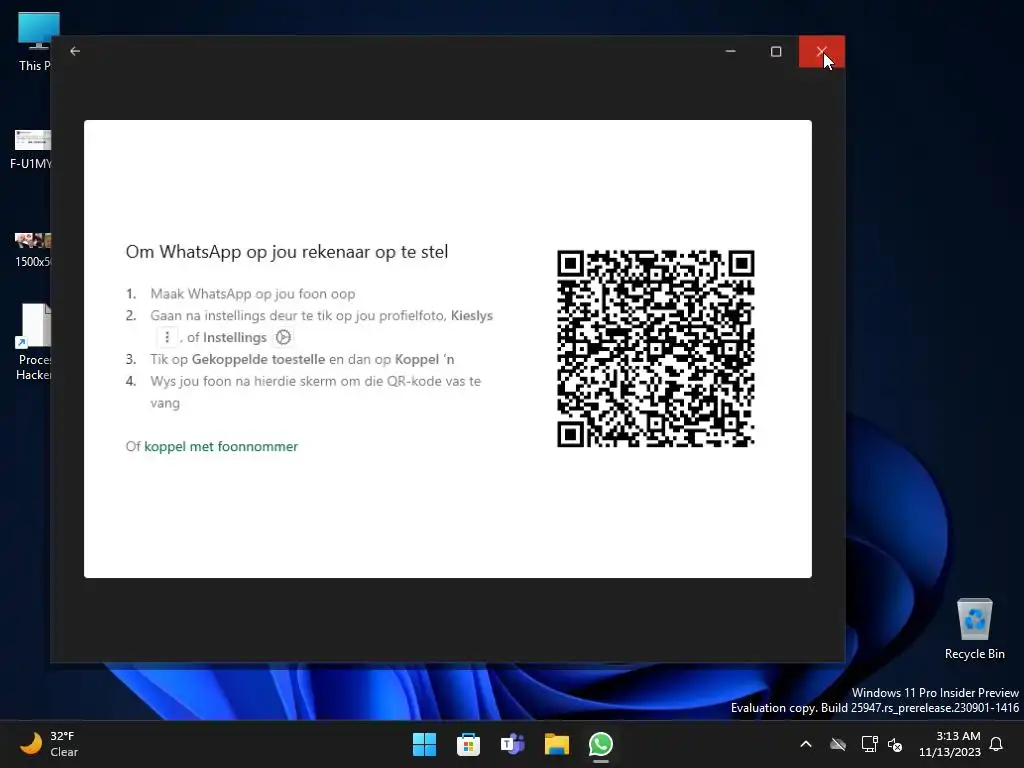Image resolution: width=1024 pixels, height=768 pixels.
Task: Select the Process Hacker desktop shortcut
Action: 34,342
